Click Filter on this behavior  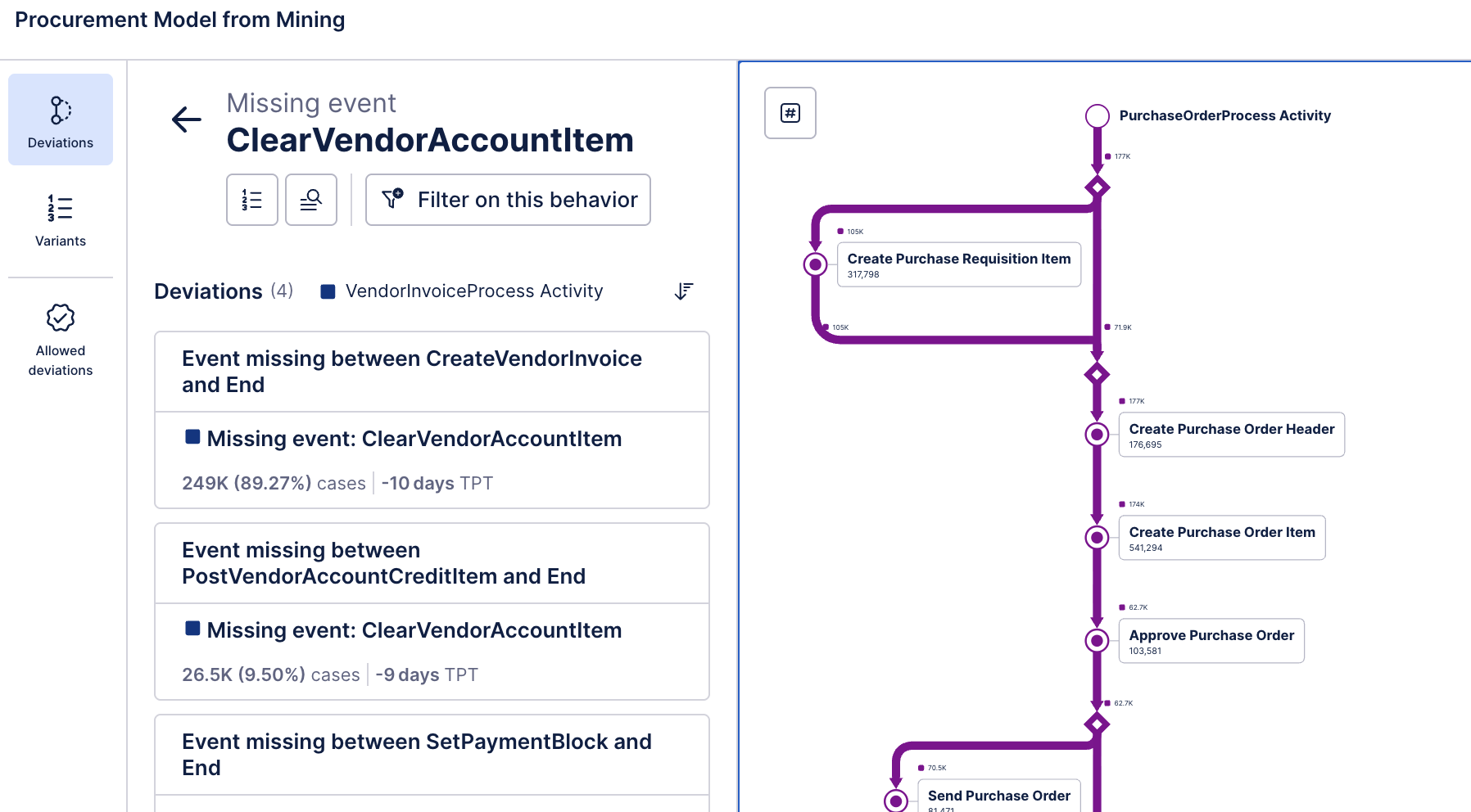[x=508, y=200]
